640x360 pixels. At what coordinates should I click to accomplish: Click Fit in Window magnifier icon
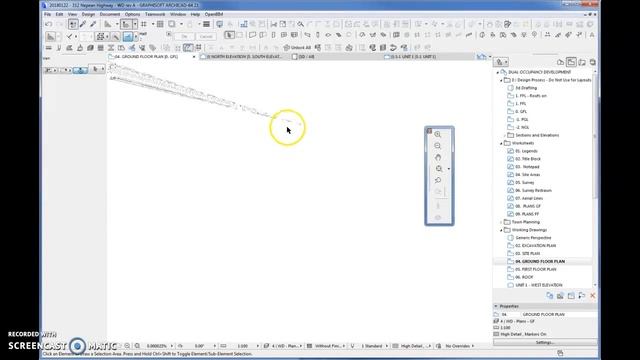click(x=439, y=169)
